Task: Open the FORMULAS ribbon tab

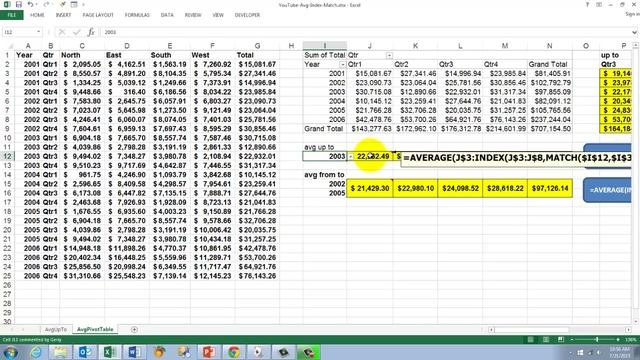Action: pos(137,15)
